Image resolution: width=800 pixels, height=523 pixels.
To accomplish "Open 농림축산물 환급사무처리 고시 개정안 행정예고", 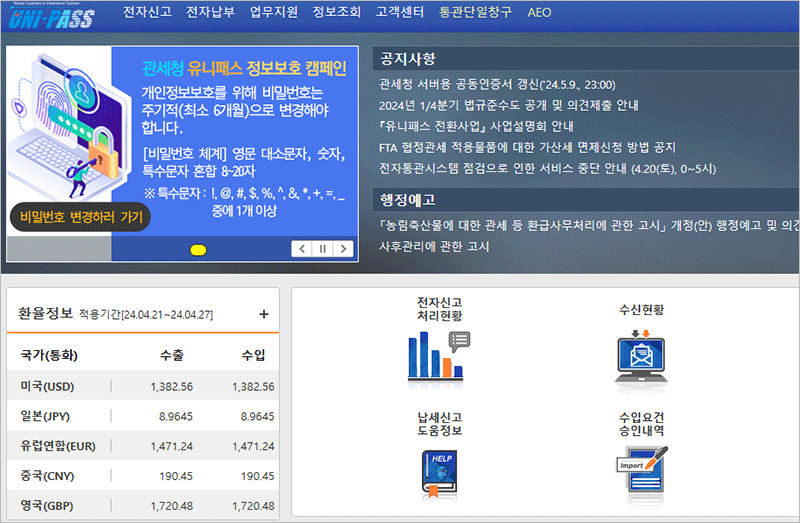I will click(x=589, y=225).
